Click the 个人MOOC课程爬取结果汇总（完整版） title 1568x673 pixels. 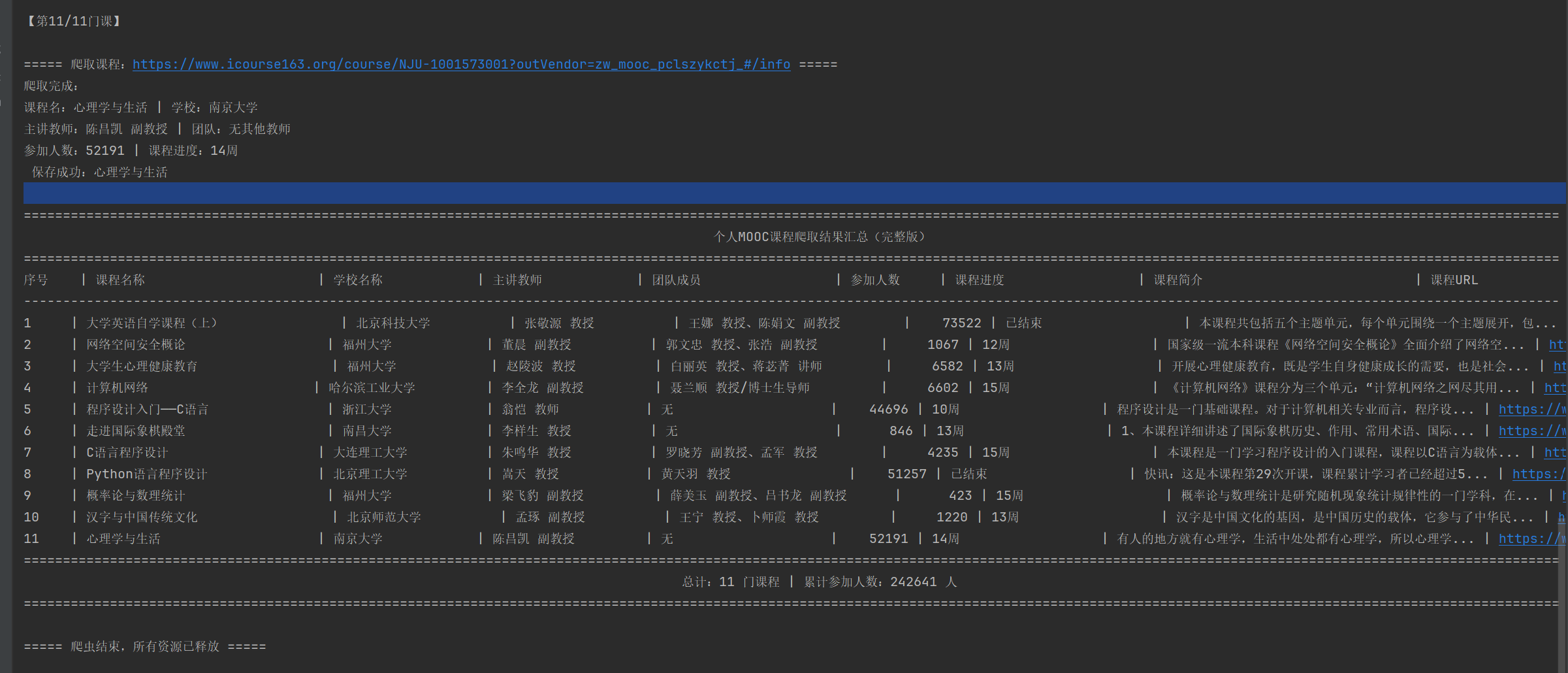(819, 237)
